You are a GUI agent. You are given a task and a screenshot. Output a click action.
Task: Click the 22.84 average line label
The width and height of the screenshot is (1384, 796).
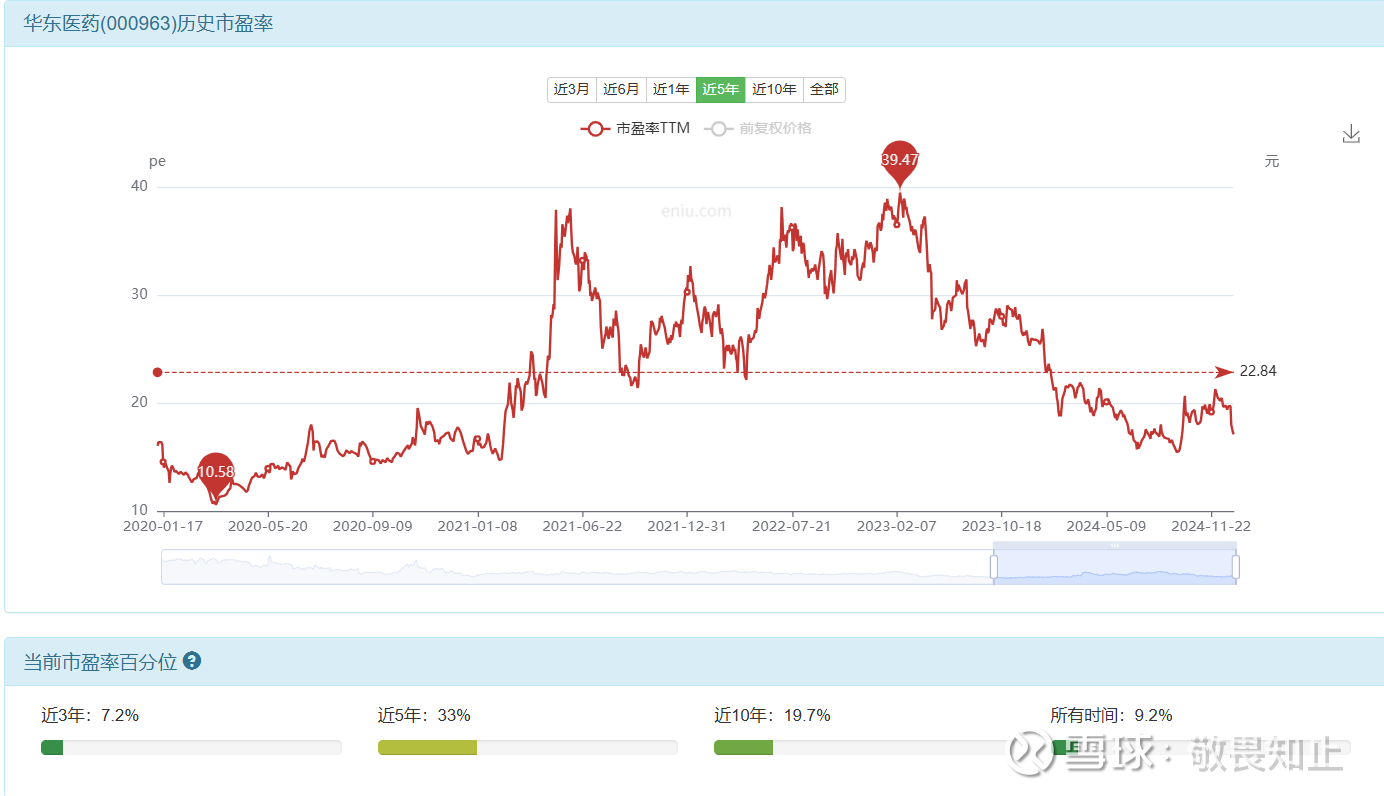(1258, 371)
